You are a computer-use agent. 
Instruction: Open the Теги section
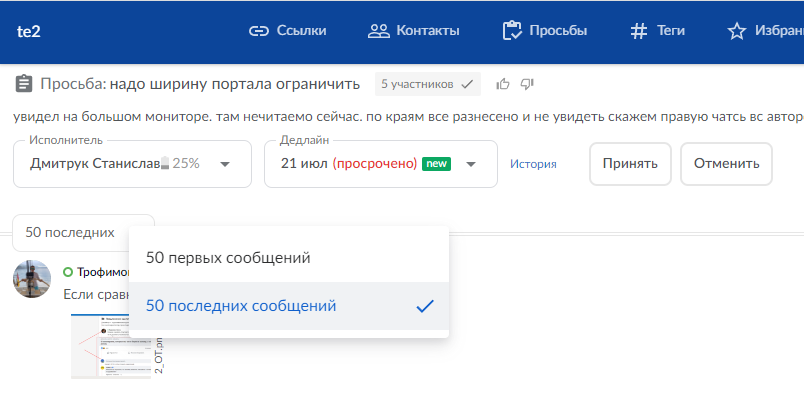[x=657, y=31]
